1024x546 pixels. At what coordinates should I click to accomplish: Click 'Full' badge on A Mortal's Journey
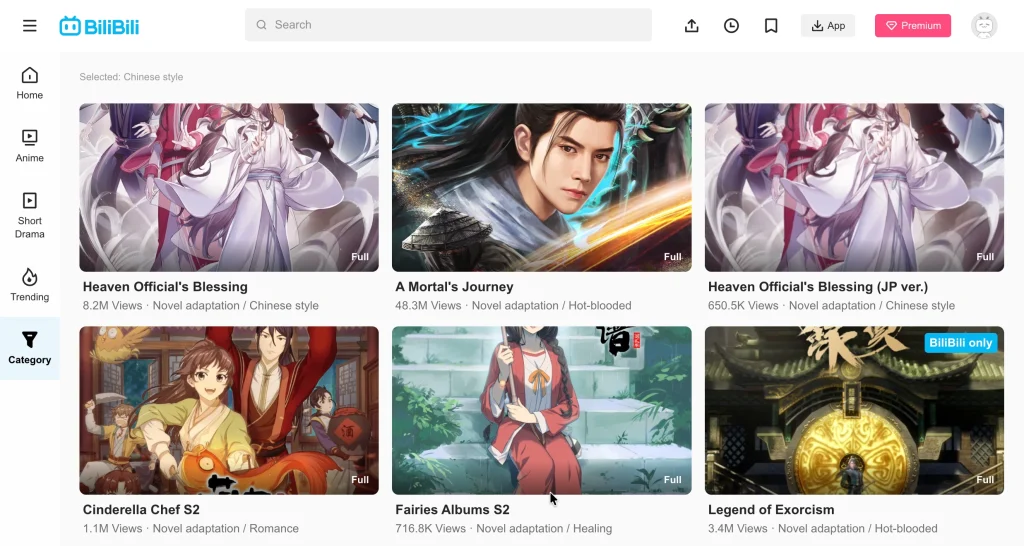click(x=673, y=257)
